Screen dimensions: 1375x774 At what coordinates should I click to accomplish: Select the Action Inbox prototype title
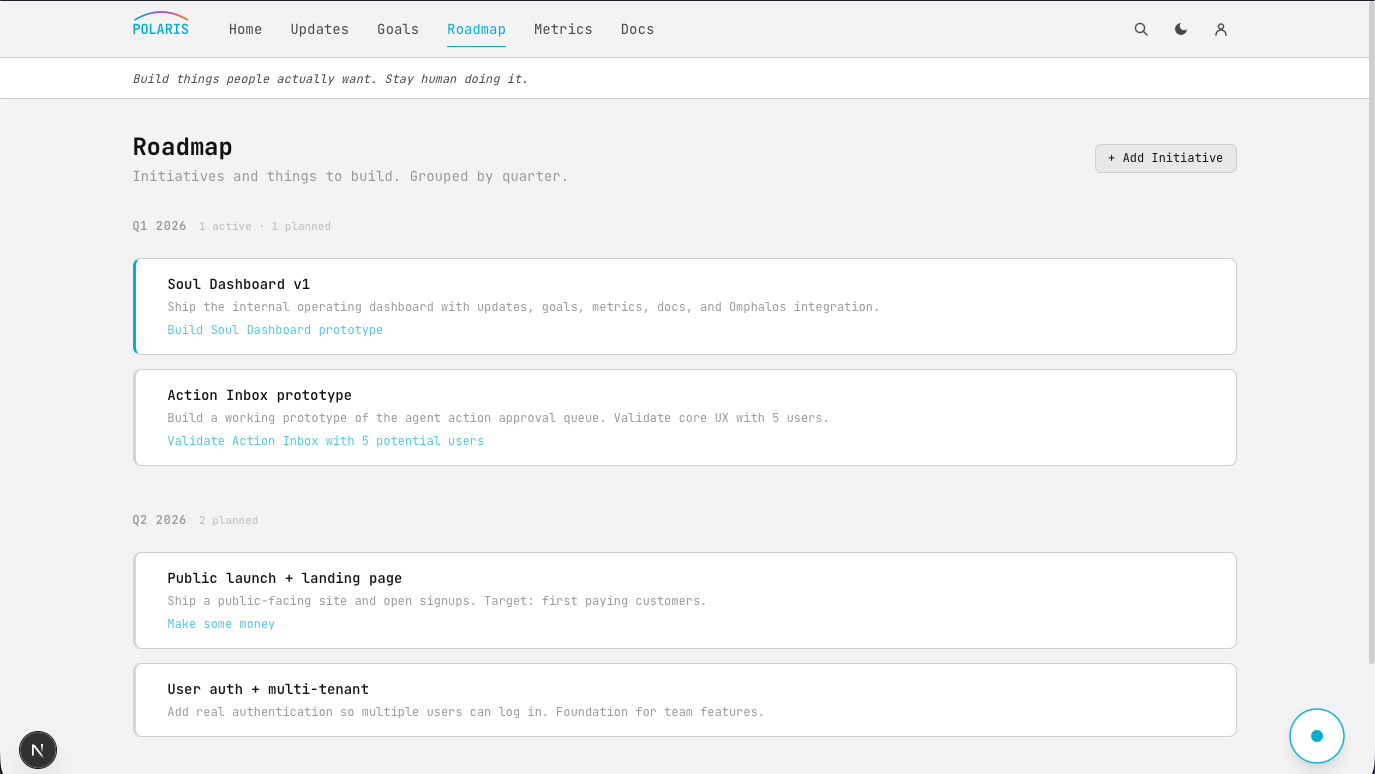tap(260, 395)
